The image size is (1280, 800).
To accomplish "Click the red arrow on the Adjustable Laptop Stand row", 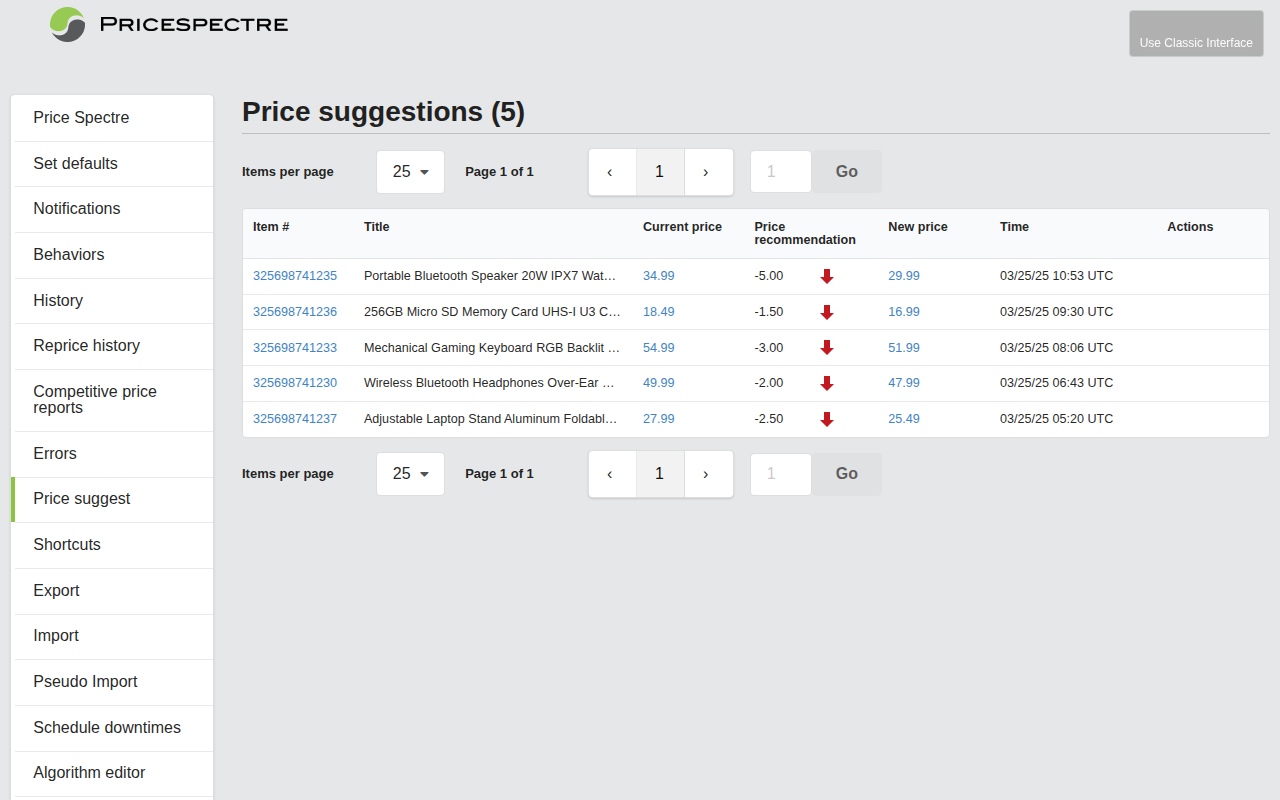I will [826, 419].
